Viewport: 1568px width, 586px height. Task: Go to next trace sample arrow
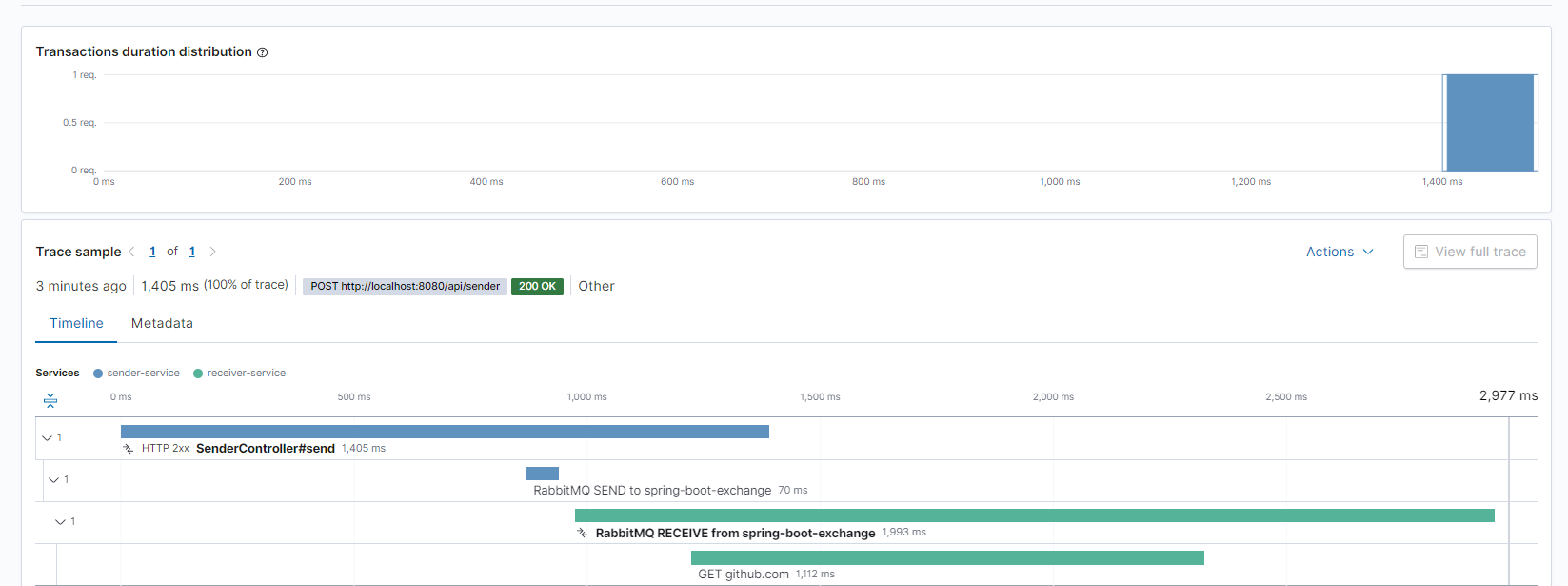coord(212,252)
